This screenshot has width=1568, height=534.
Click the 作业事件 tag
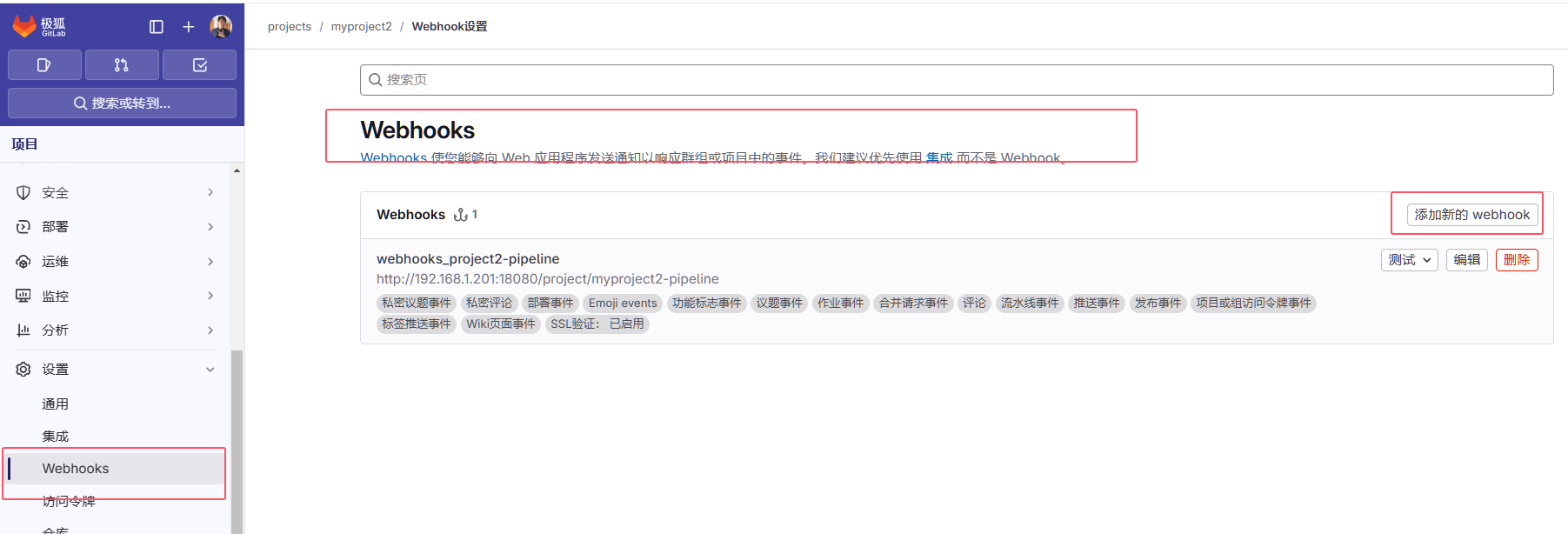841,304
